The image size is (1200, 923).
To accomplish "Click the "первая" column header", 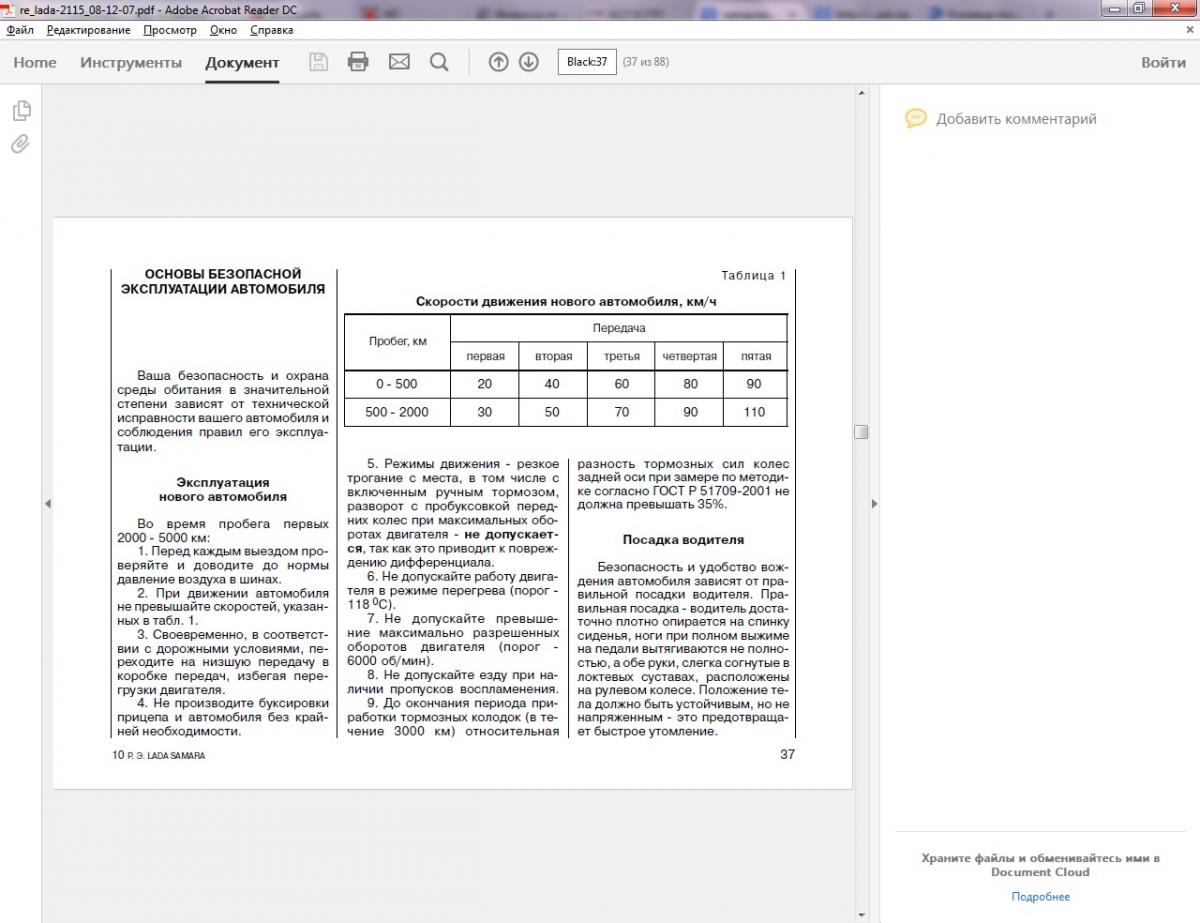I will [485, 356].
